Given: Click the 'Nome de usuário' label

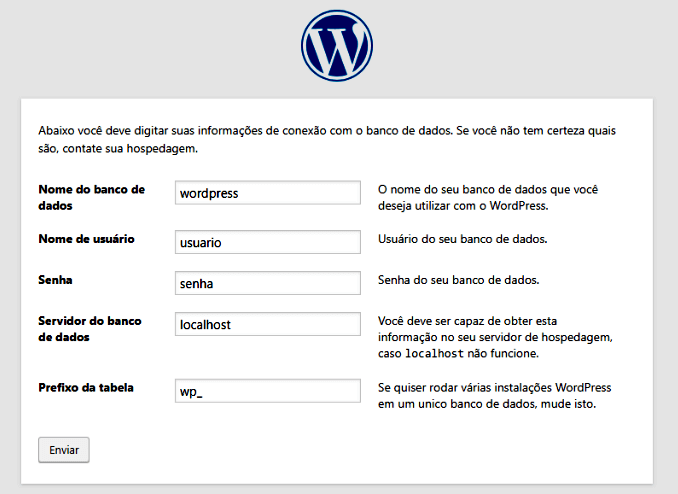Looking at the screenshot, I should (86, 239).
